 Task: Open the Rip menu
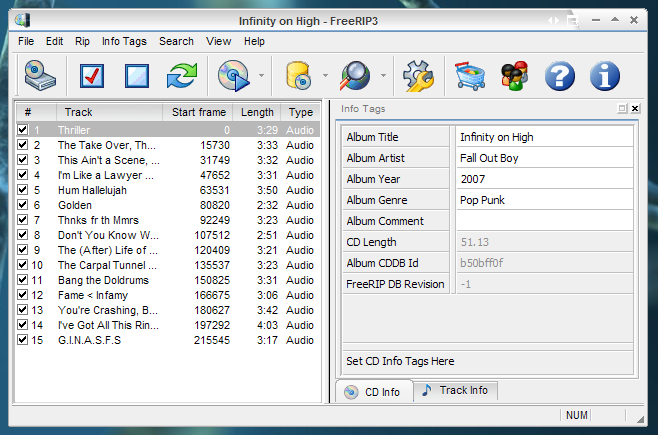(x=82, y=42)
